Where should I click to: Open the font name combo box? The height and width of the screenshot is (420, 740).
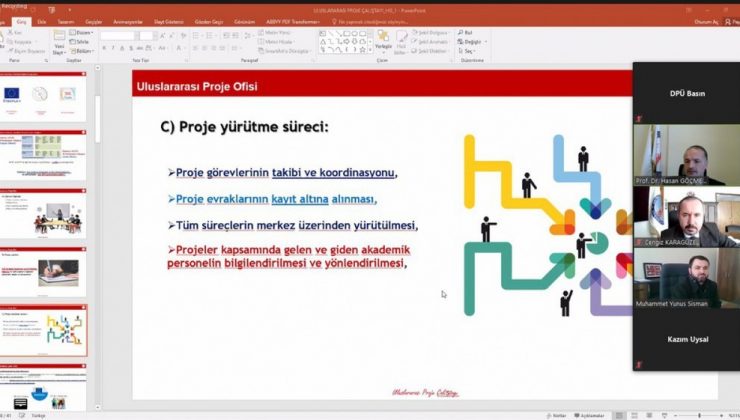[118, 35]
